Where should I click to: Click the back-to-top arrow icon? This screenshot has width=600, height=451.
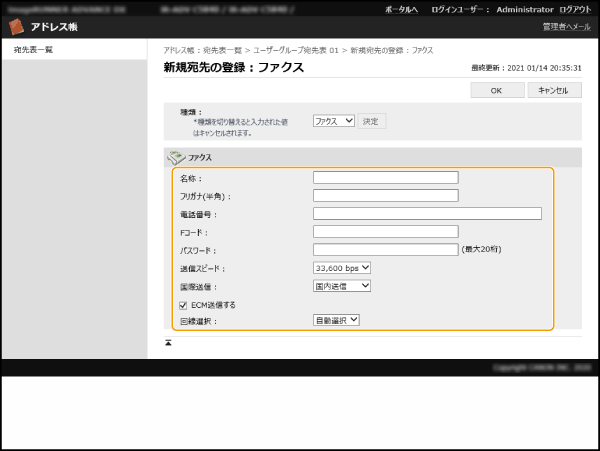(169, 342)
